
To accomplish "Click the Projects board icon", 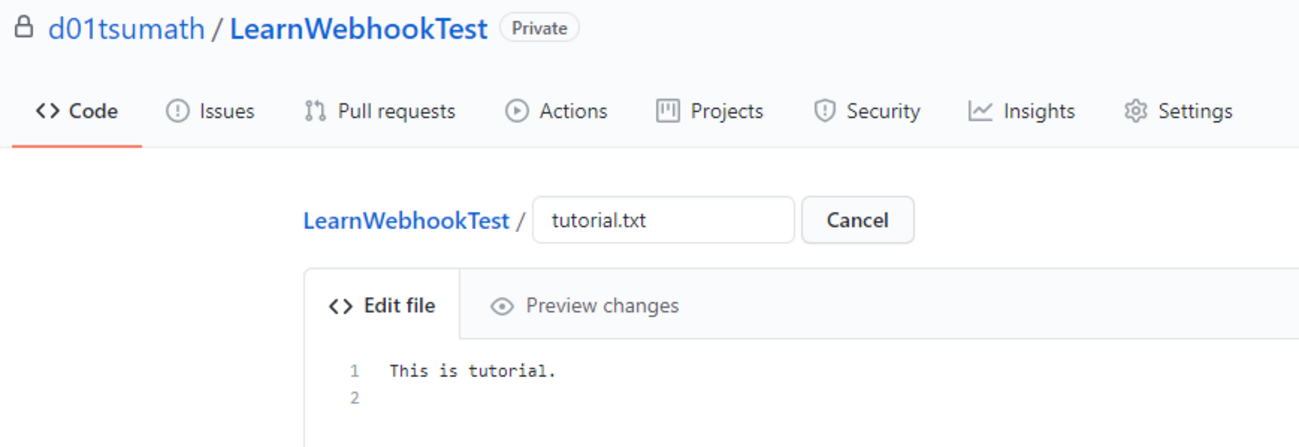I will coord(668,111).
